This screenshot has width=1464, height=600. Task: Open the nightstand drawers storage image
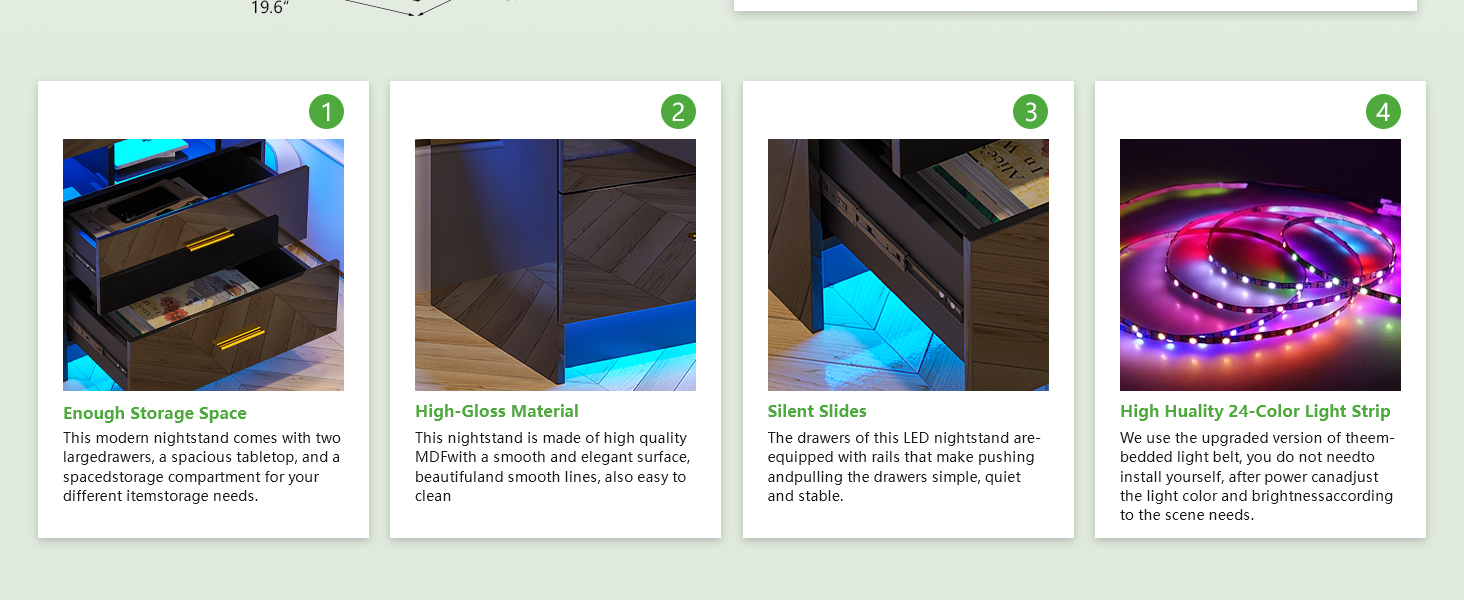[x=203, y=265]
